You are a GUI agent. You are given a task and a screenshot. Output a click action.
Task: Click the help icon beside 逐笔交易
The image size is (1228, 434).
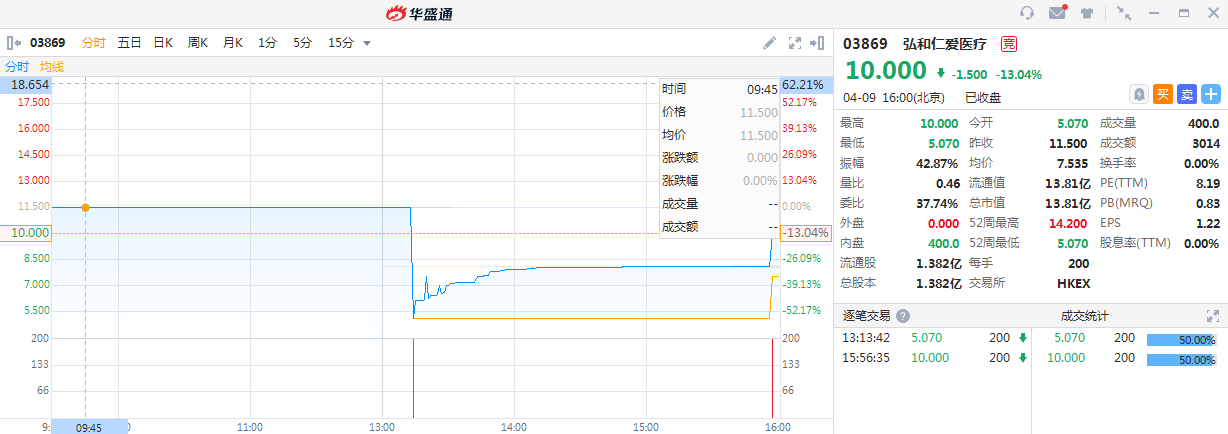[903, 316]
